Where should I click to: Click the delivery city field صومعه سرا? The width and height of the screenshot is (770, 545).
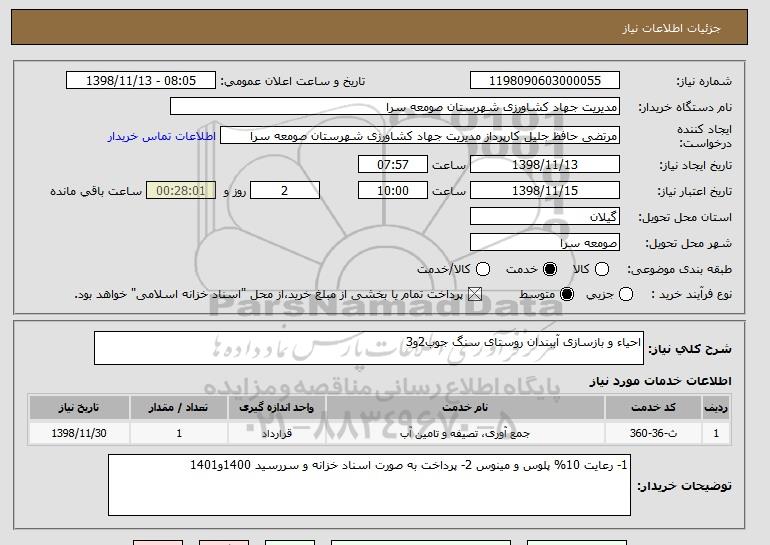[545, 243]
